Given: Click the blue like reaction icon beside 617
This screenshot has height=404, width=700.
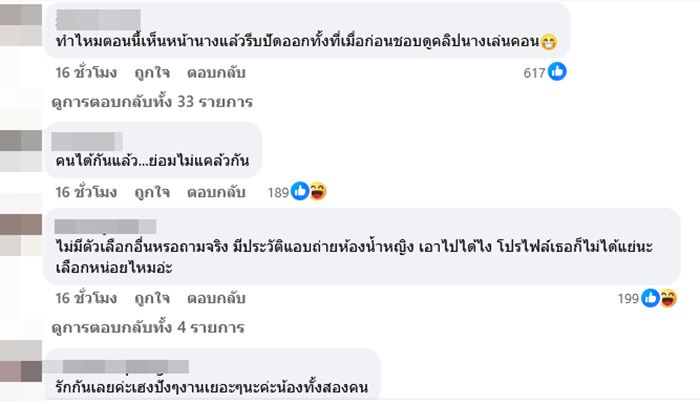Looking at the screenshot, I should tap(558, 72).
